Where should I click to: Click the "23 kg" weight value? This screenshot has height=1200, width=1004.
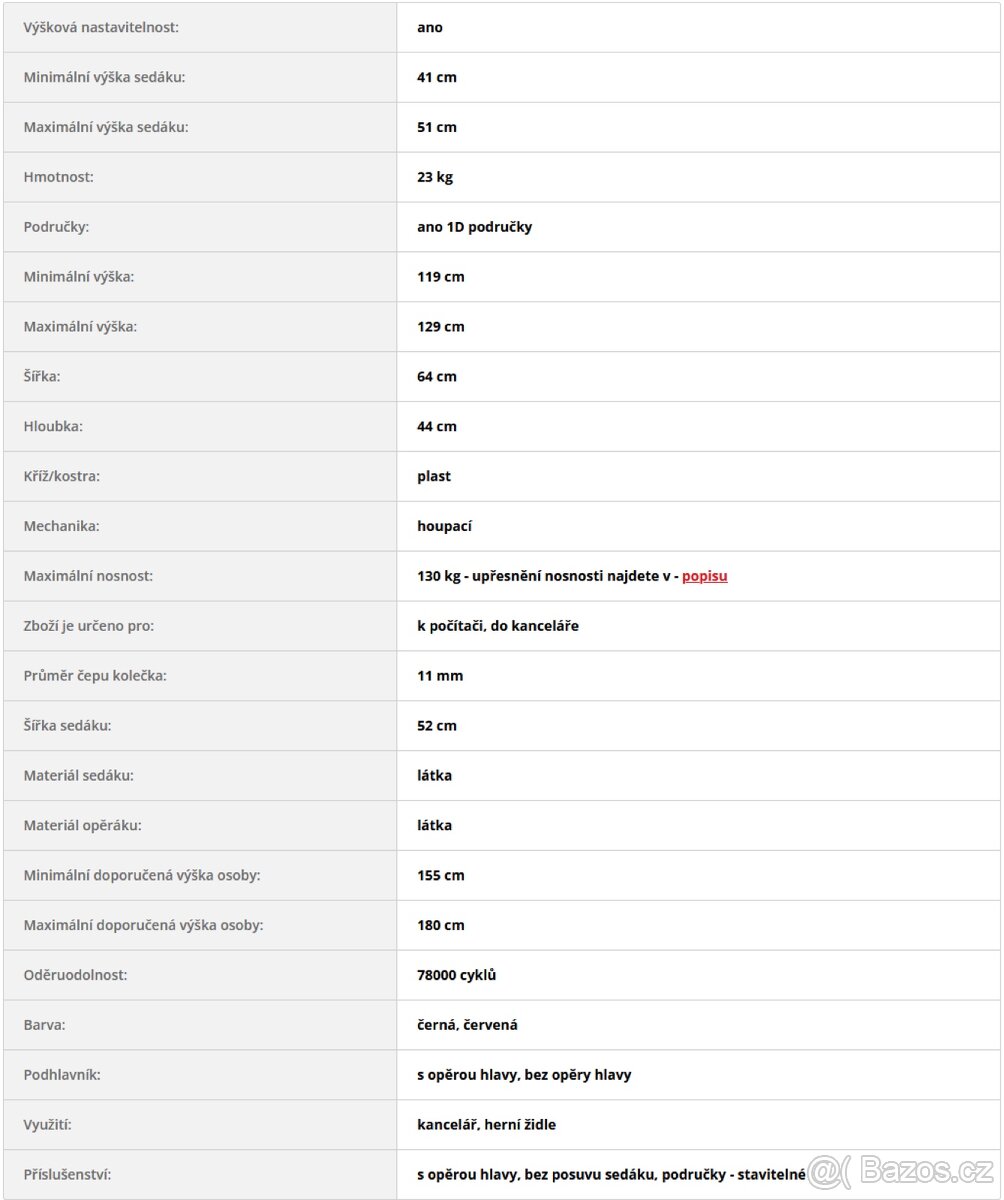[435, 177]
